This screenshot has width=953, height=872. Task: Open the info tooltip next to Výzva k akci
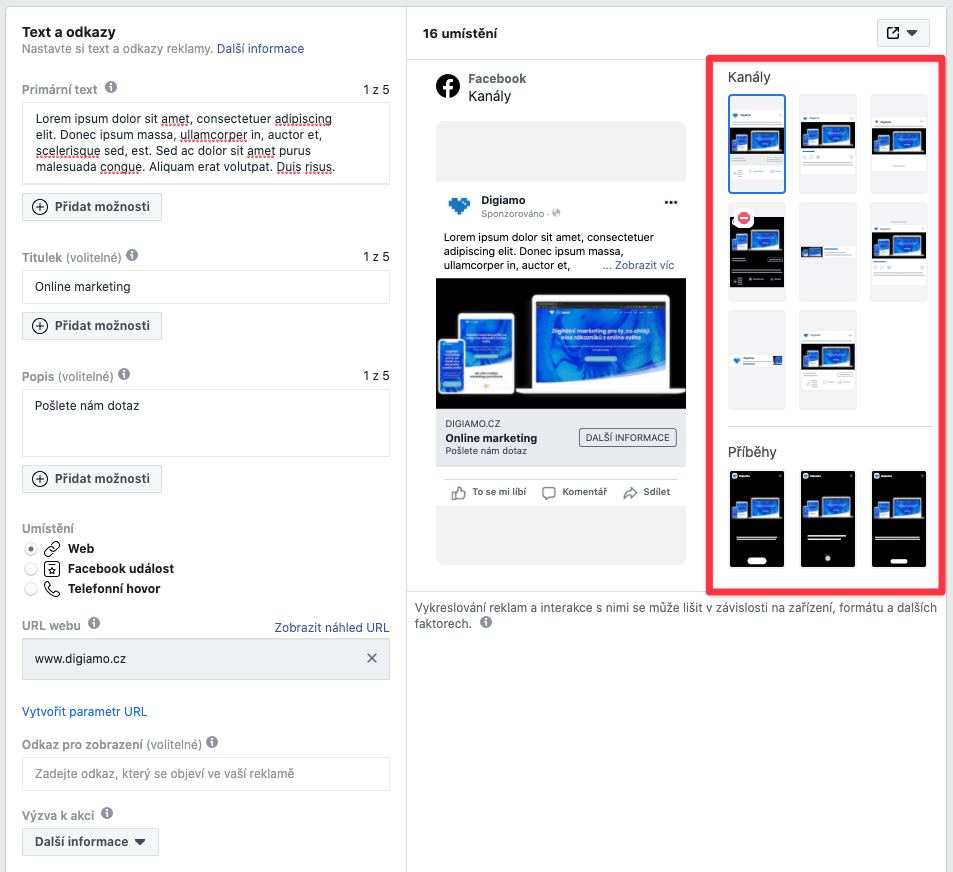tap(107, 814)
